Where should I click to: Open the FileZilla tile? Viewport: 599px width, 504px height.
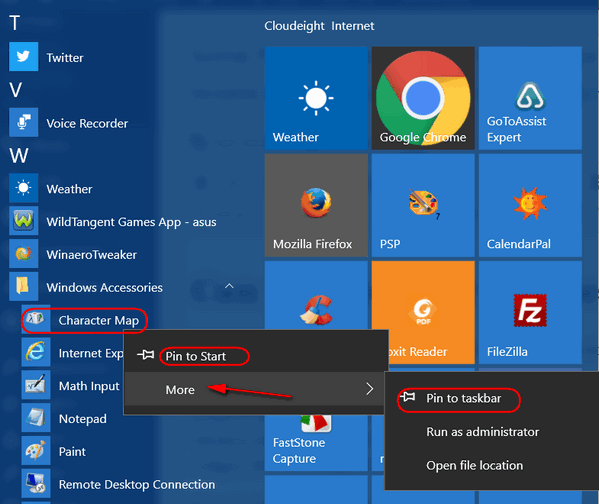point(530,312)
